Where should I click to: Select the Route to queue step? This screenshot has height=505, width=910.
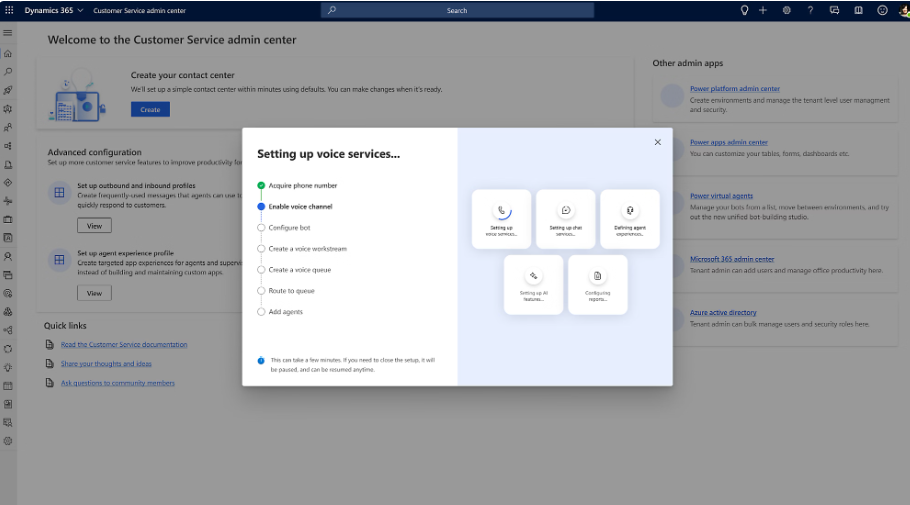tap(286, 291)
